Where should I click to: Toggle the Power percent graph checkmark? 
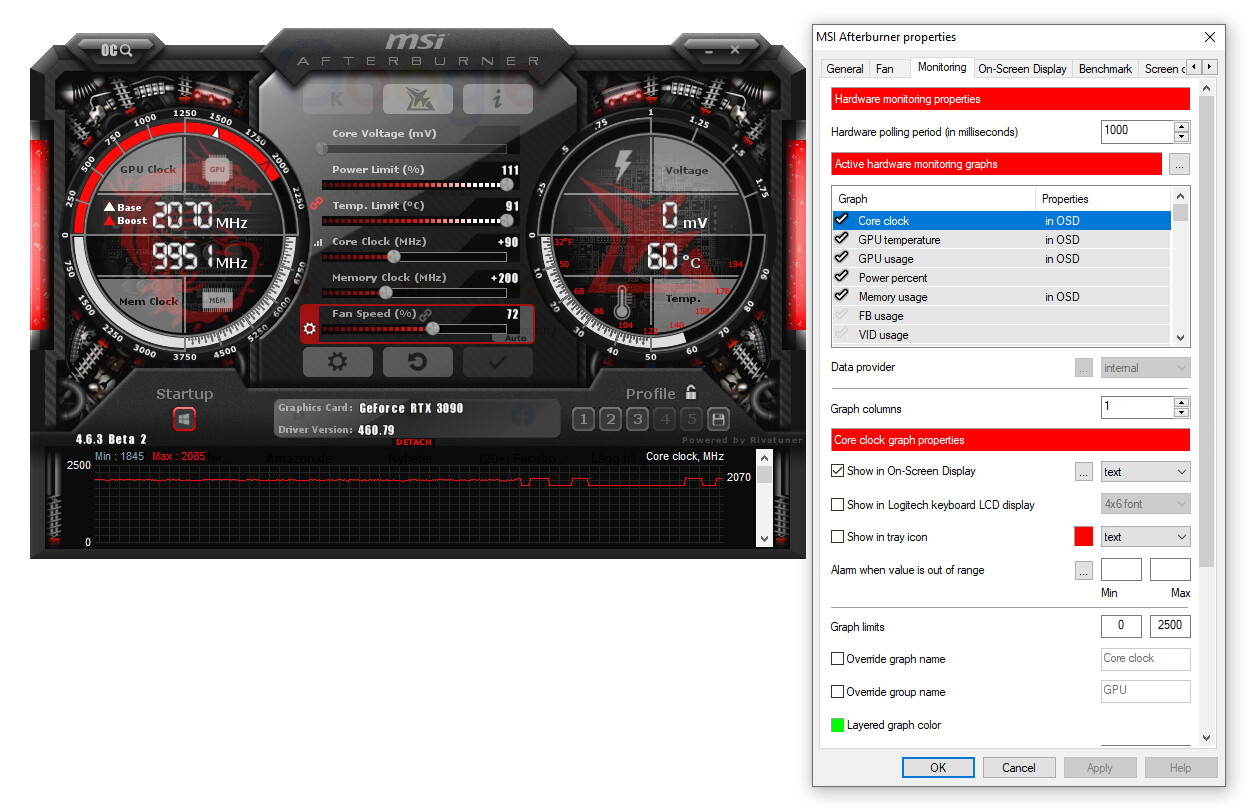click(x=842, y=277)
